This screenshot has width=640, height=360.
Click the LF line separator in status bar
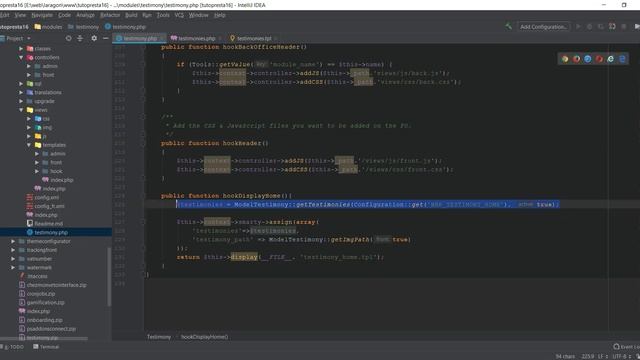[603, 356]
